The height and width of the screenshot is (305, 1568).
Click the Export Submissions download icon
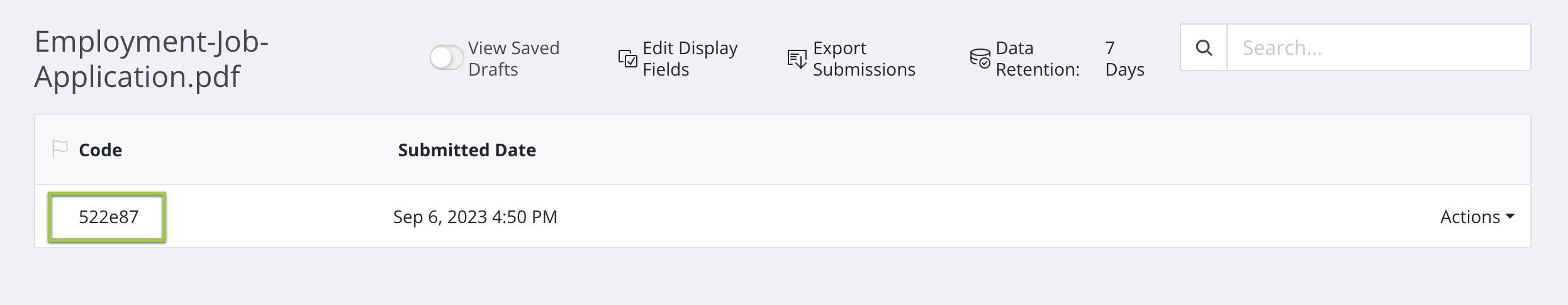coord(797,59)
